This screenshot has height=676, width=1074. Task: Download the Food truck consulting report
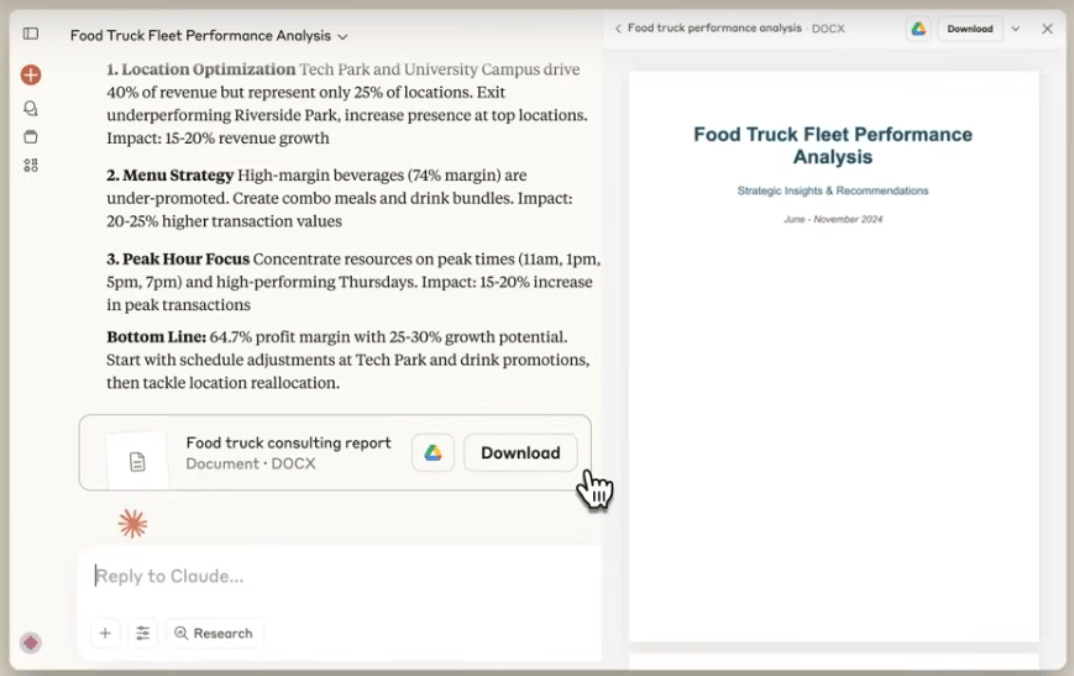click(x=520, y=453)
